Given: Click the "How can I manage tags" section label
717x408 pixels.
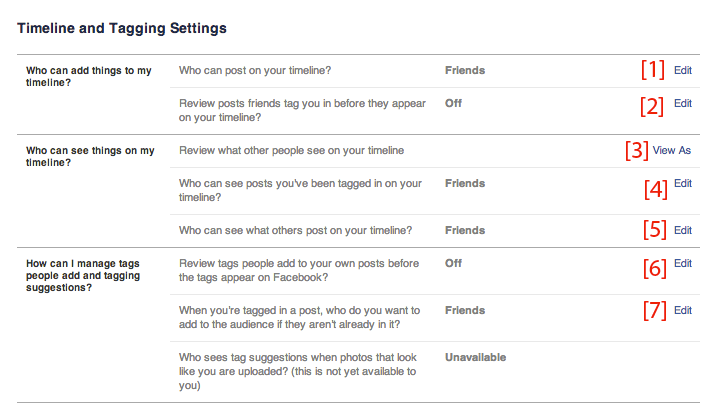Looking at the screenshot, I should 82,275.
